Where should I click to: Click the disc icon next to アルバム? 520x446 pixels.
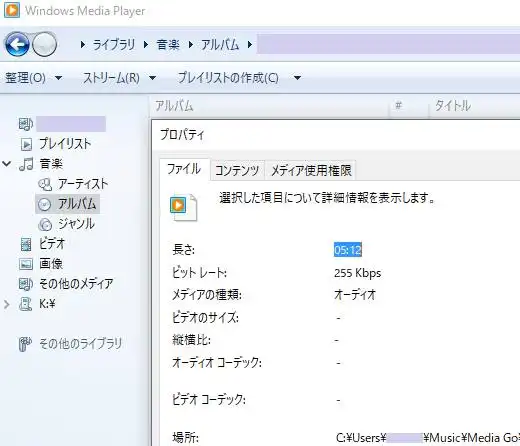pos(45,204)
